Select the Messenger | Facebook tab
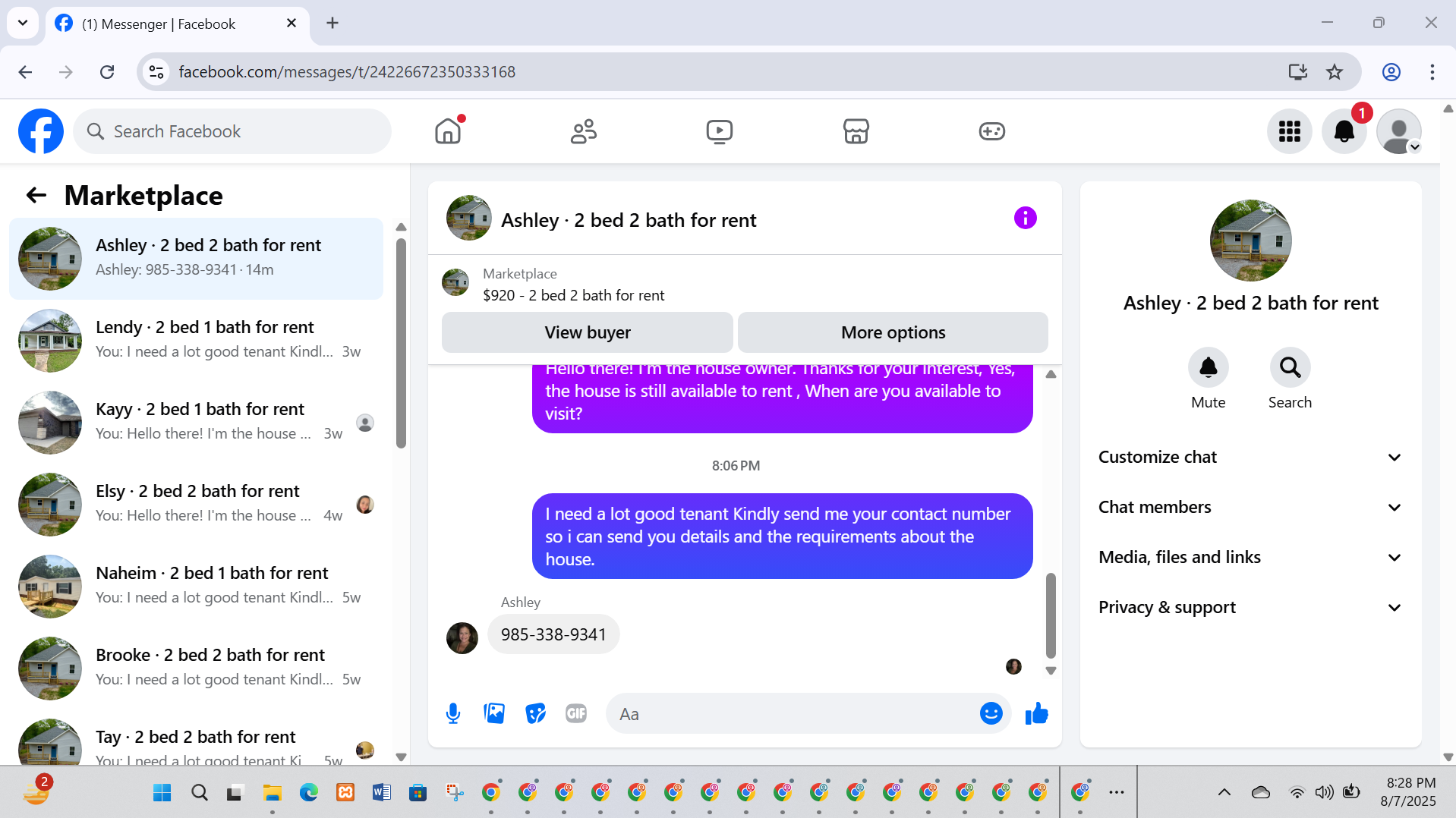The image size is (1456, 818). [x=178, y=24]
